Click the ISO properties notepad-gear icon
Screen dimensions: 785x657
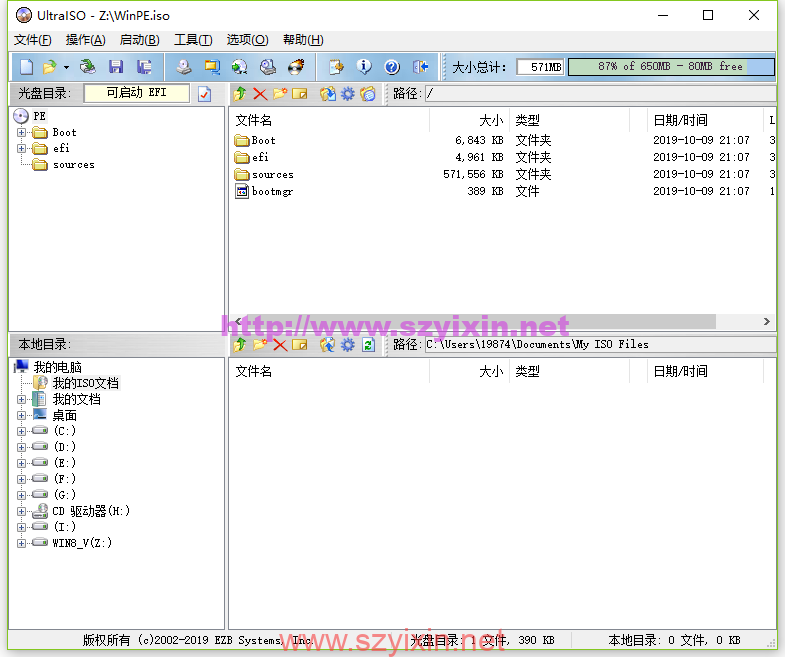pyautogui.click(x=336, y=67)
